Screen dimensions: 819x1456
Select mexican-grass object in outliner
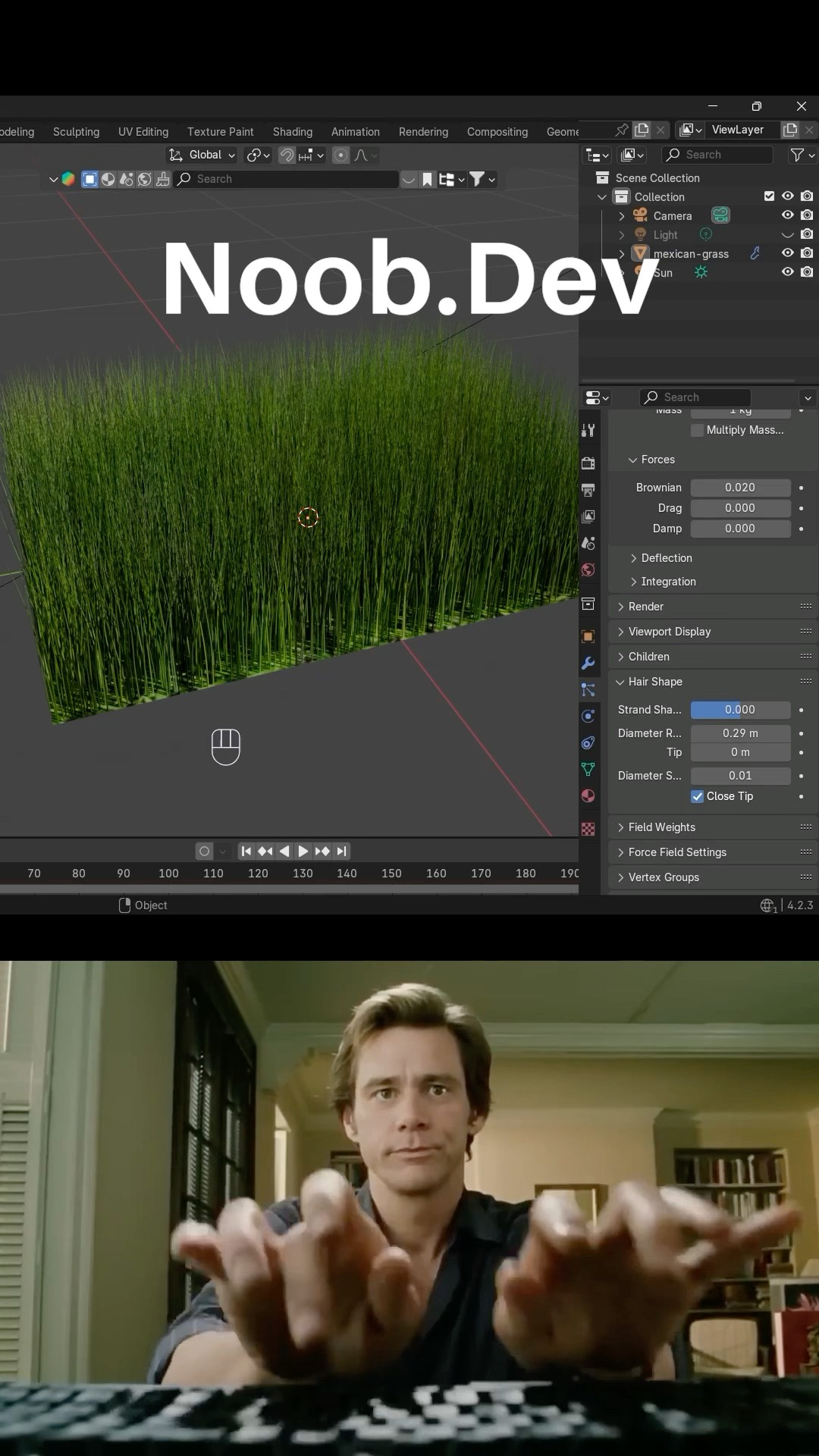pos(691,254)
